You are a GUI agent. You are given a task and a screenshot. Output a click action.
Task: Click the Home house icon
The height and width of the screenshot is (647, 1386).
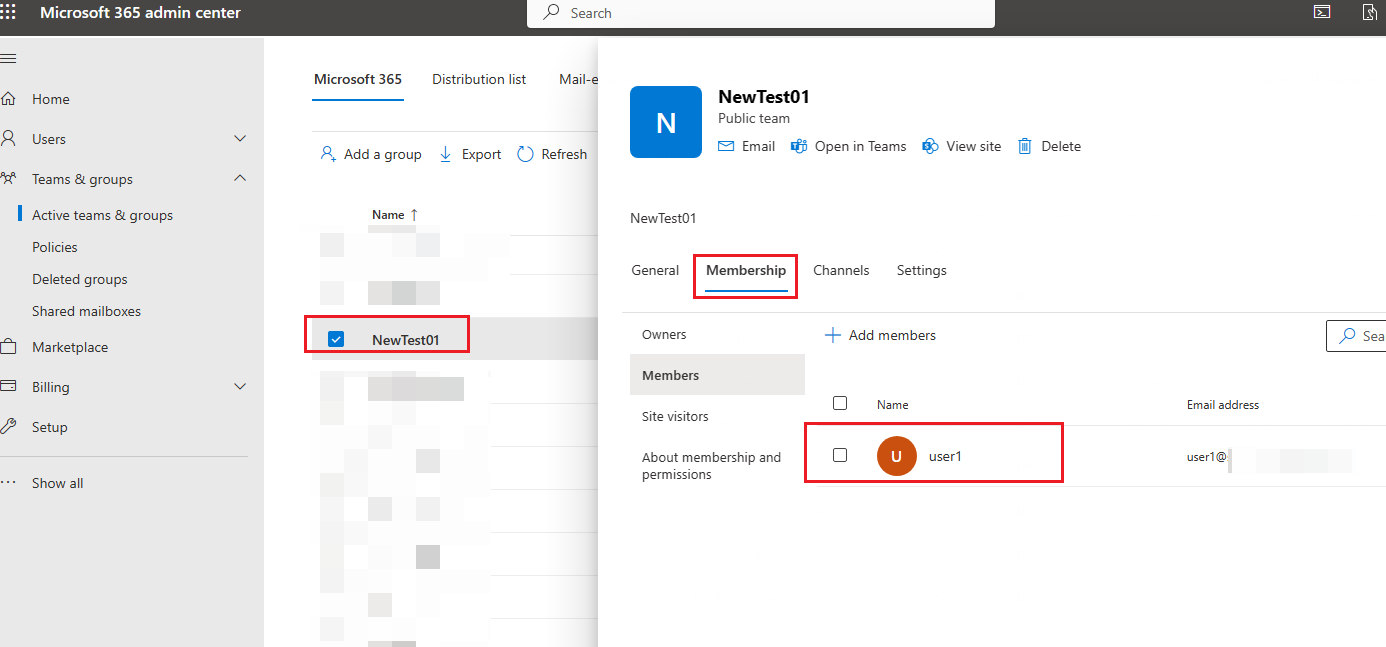coord(9,99)
